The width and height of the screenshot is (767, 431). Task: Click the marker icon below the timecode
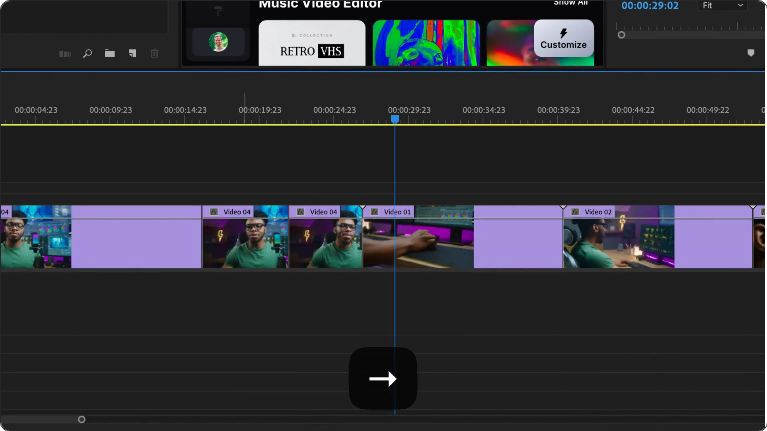tap(751, 53)
